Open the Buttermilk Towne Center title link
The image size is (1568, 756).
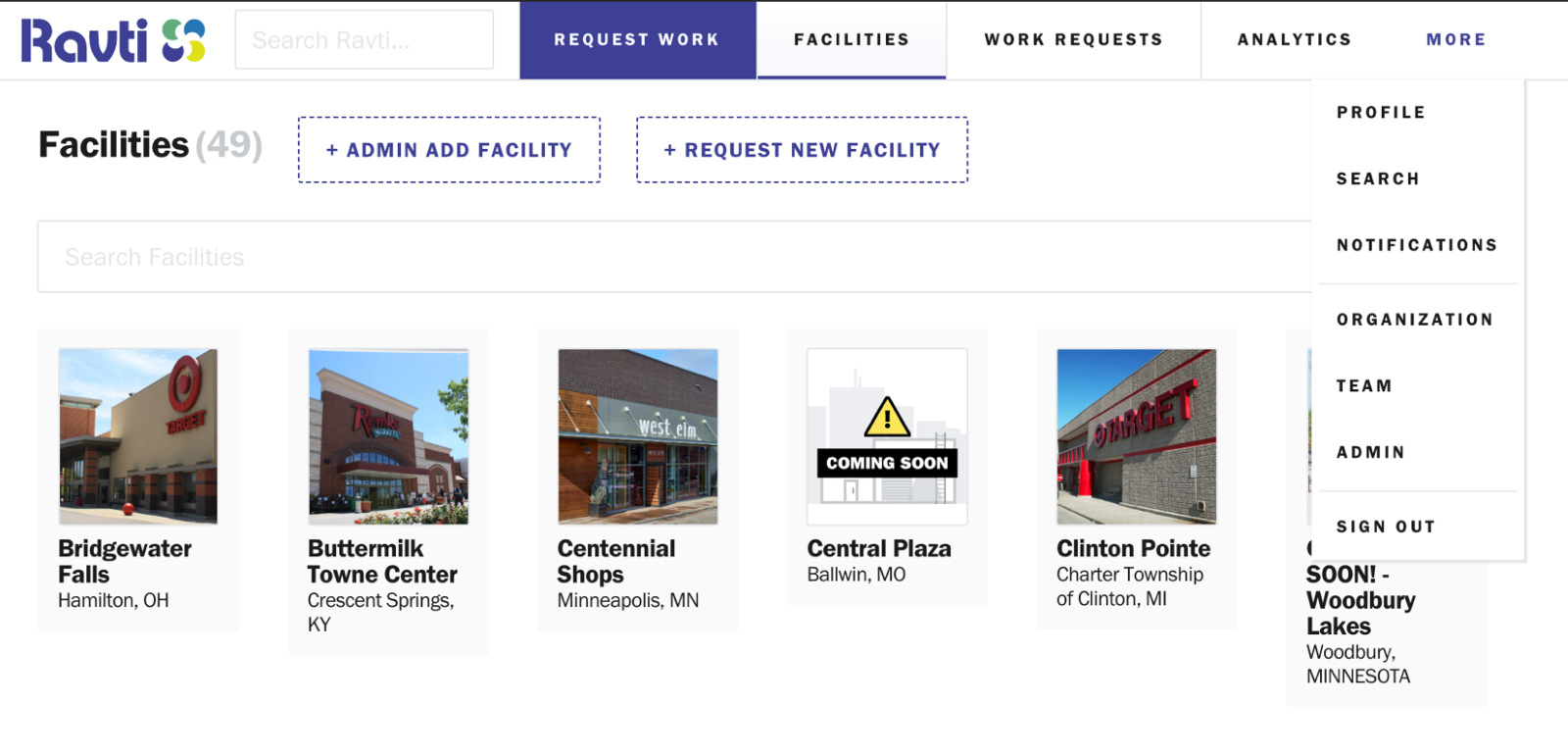point(382,562)
